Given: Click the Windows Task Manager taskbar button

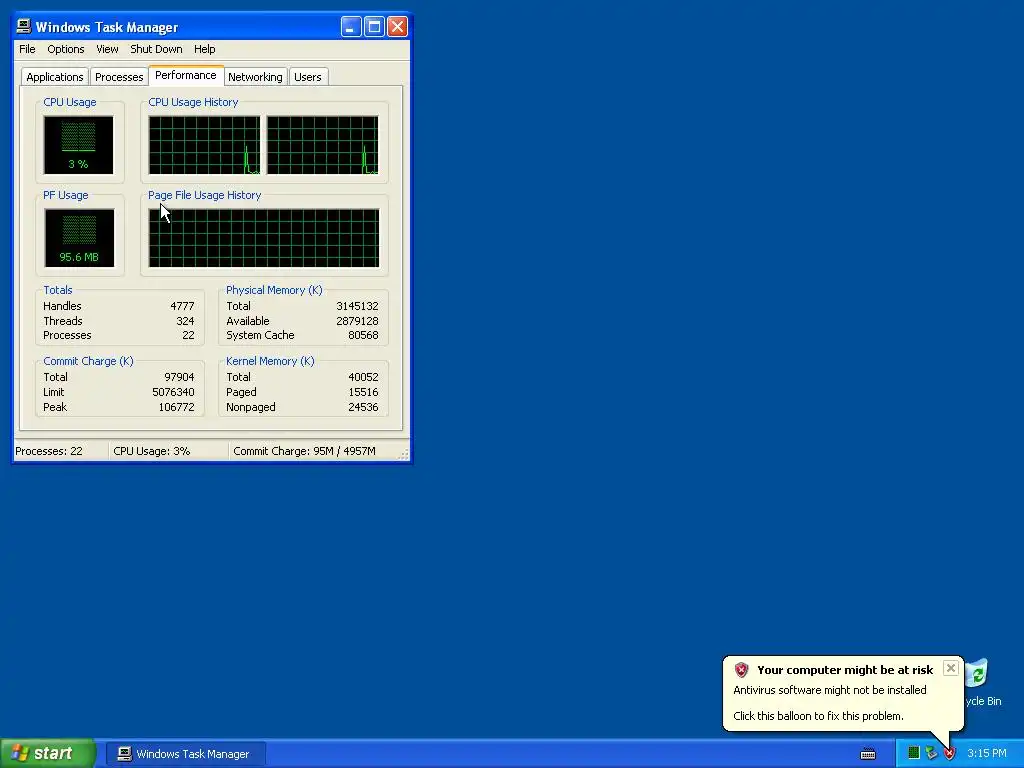Looking at the screenshot, I should [x=186, y=754].
